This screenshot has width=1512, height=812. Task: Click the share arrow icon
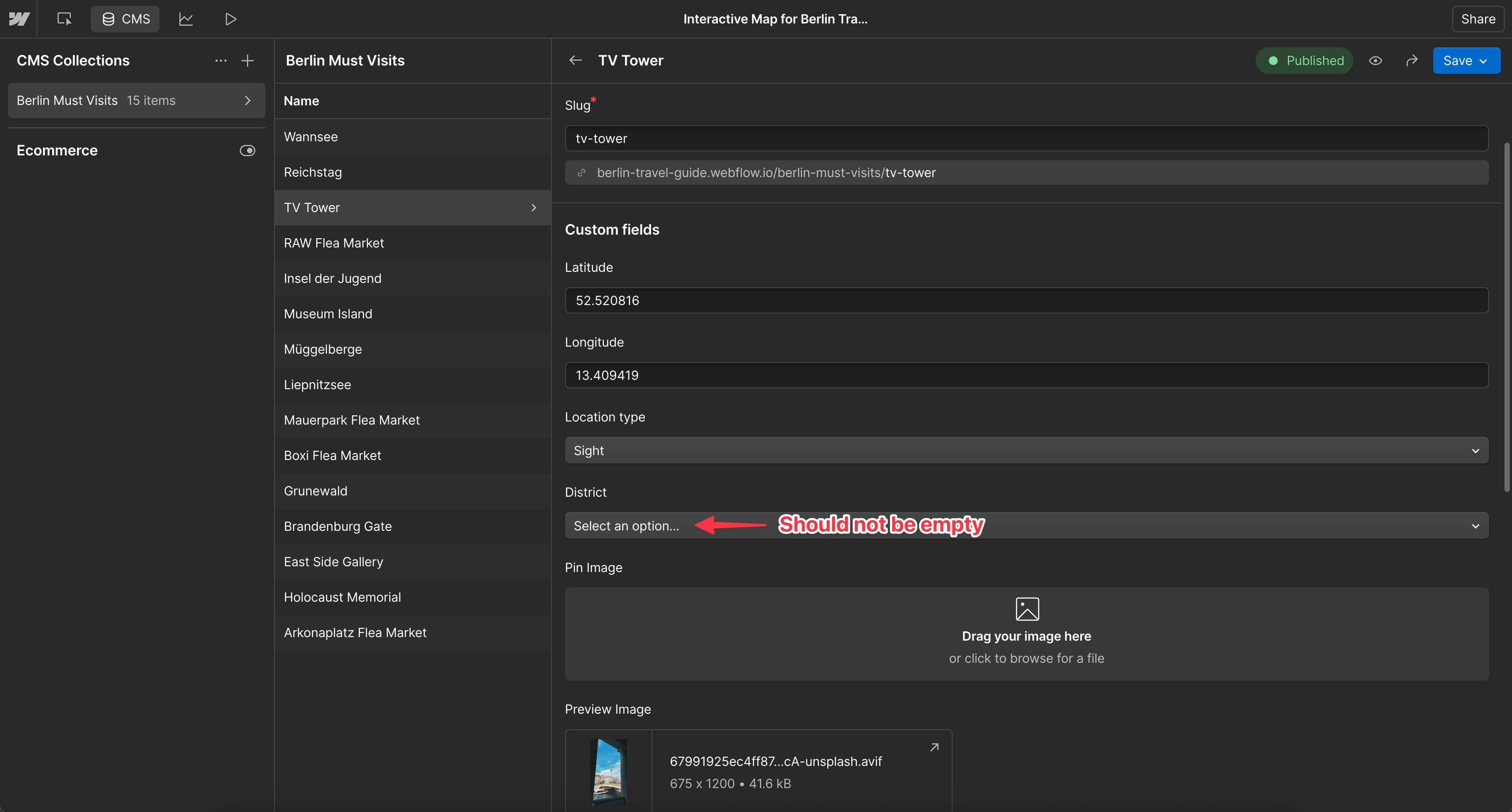tap(1411, 60)
